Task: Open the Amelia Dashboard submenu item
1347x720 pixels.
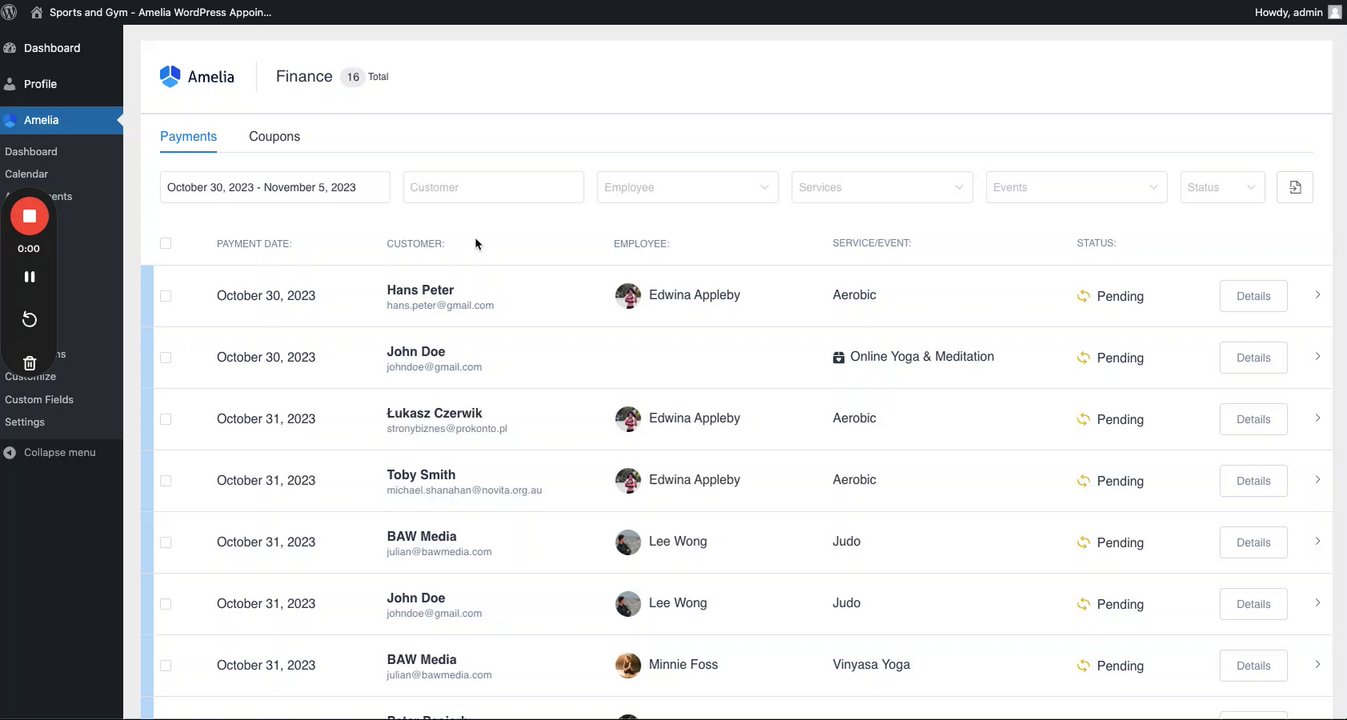Action: click(31, 152)
